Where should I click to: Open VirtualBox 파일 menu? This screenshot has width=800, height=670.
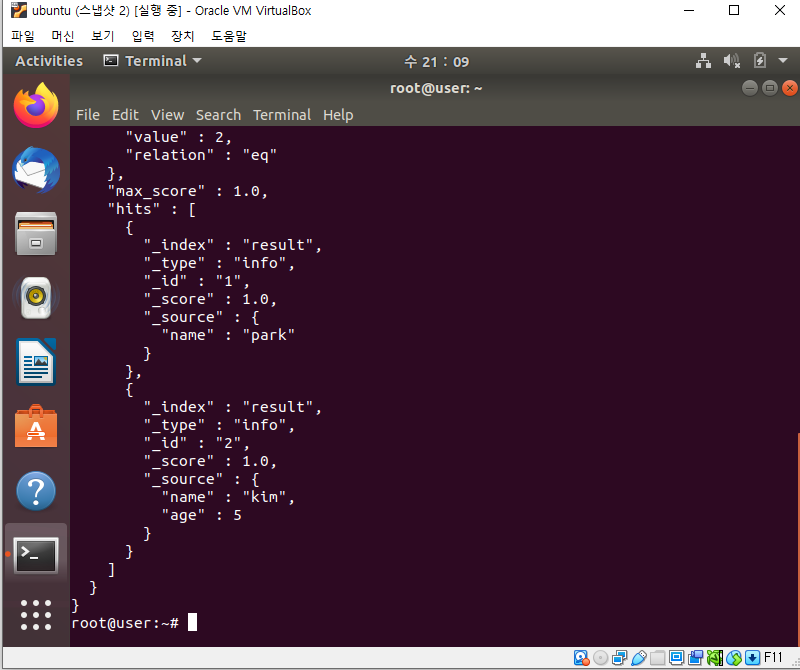22,36
